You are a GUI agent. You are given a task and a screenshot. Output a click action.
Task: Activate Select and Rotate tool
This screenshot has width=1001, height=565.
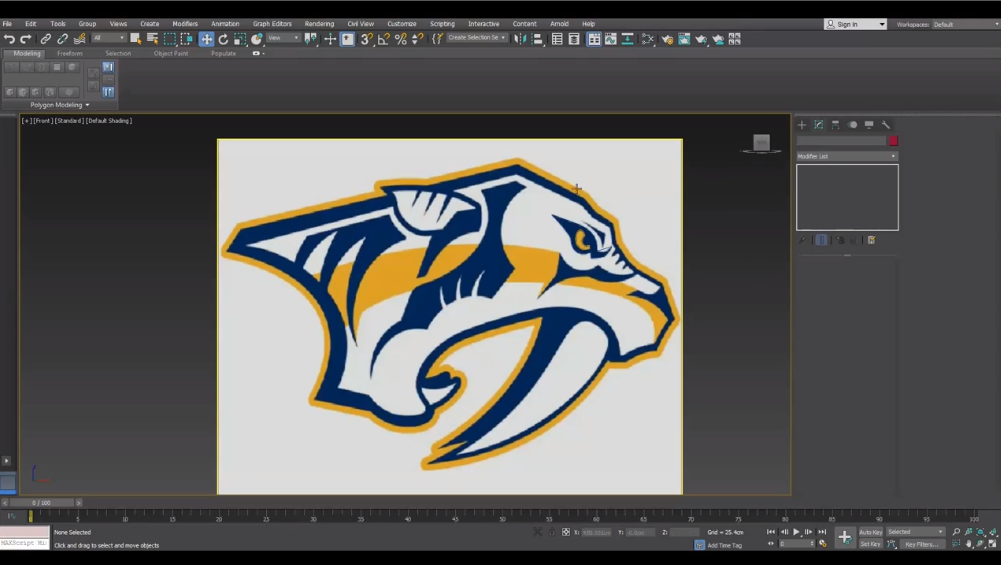point(223,39)
